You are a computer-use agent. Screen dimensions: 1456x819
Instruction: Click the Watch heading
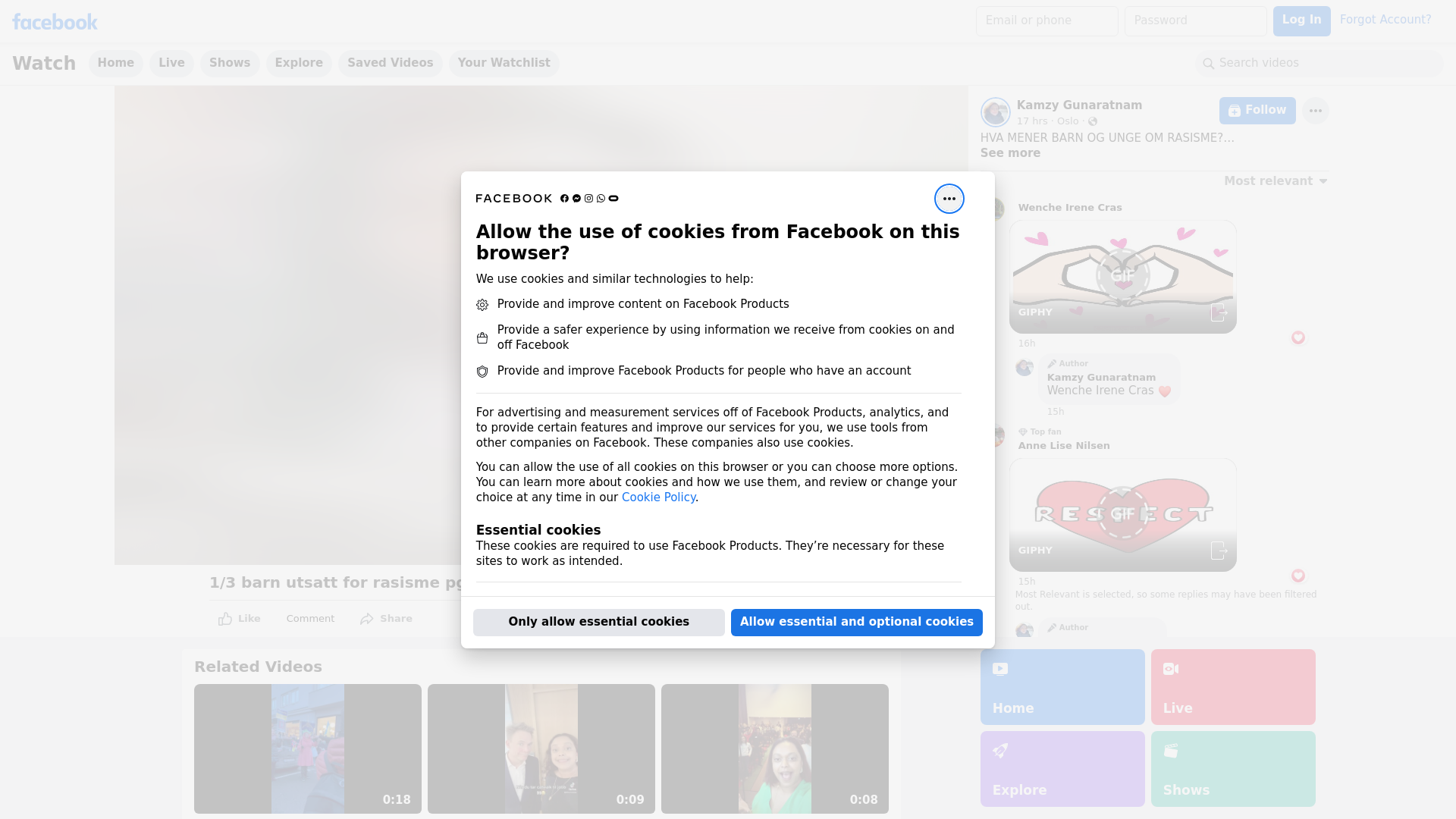[x=44, y=63]
